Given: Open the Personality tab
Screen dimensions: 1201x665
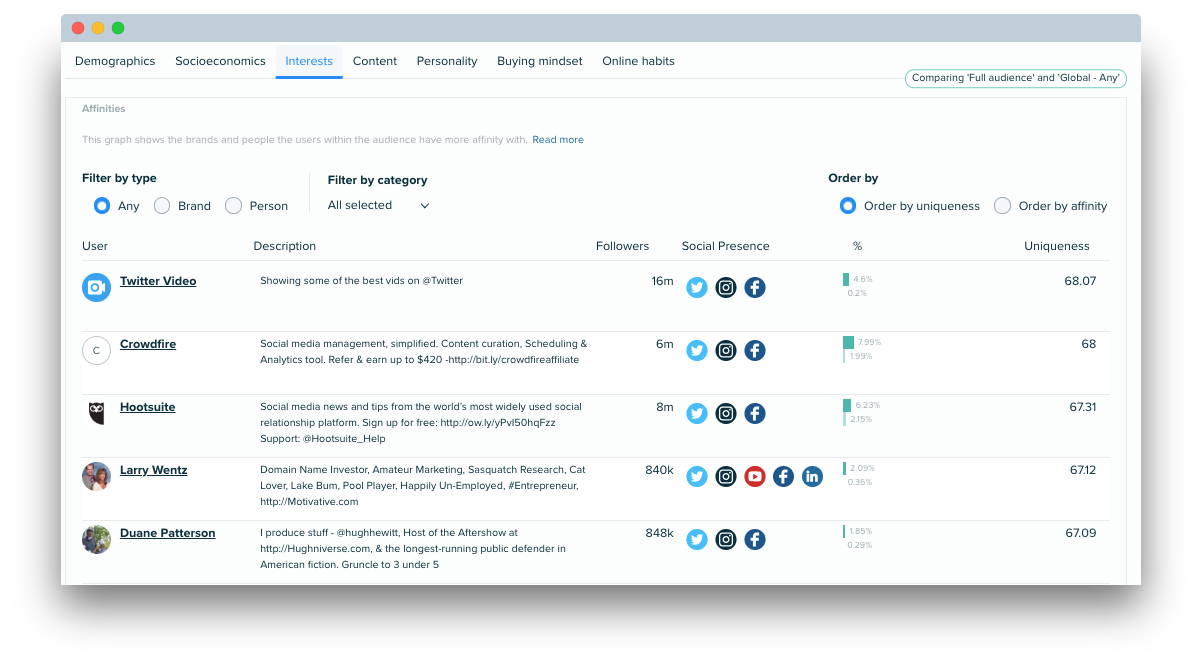Looking at the screenshot, I should coord(447,61).
